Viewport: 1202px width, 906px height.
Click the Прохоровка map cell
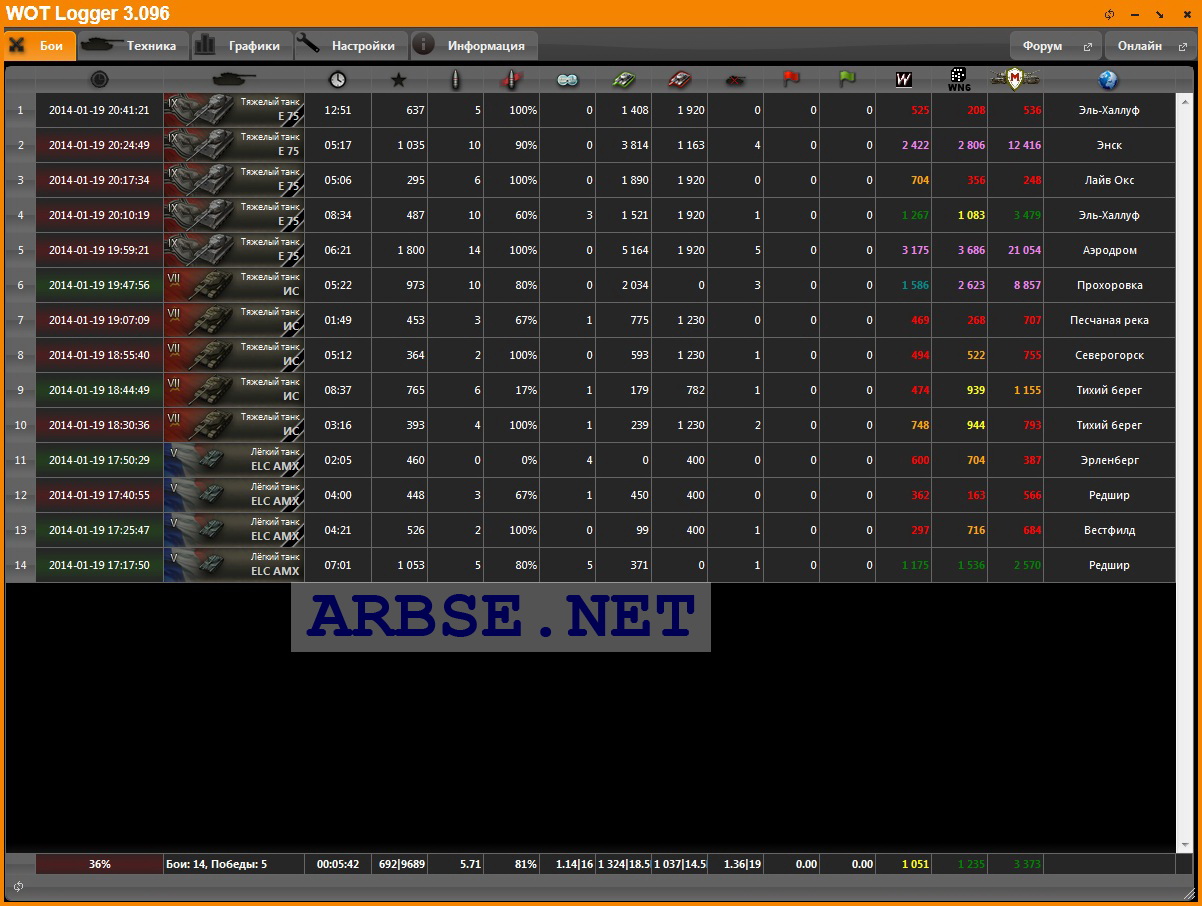pos(1109,285)
